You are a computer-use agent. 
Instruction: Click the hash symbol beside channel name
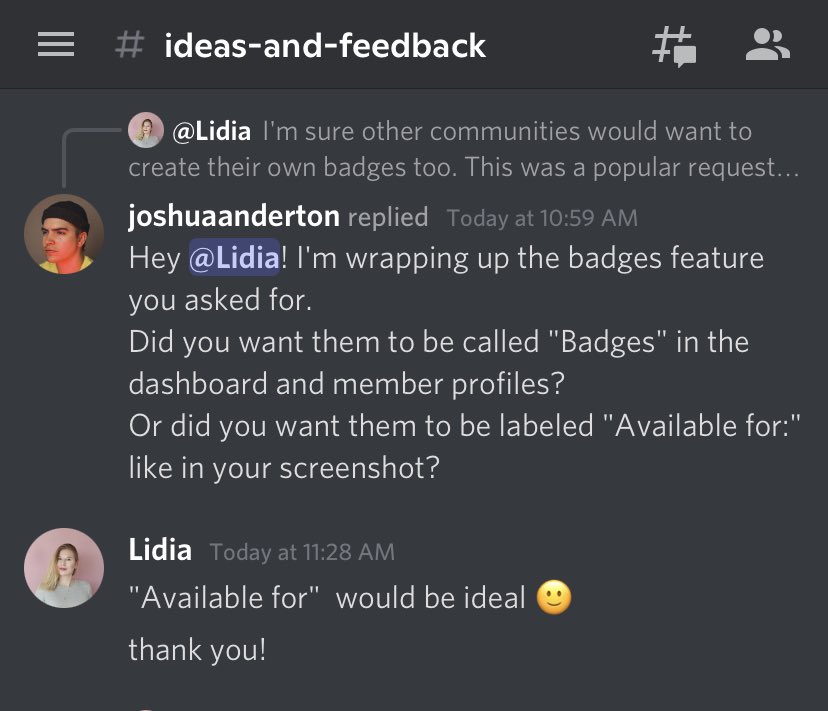coord(130,45)
